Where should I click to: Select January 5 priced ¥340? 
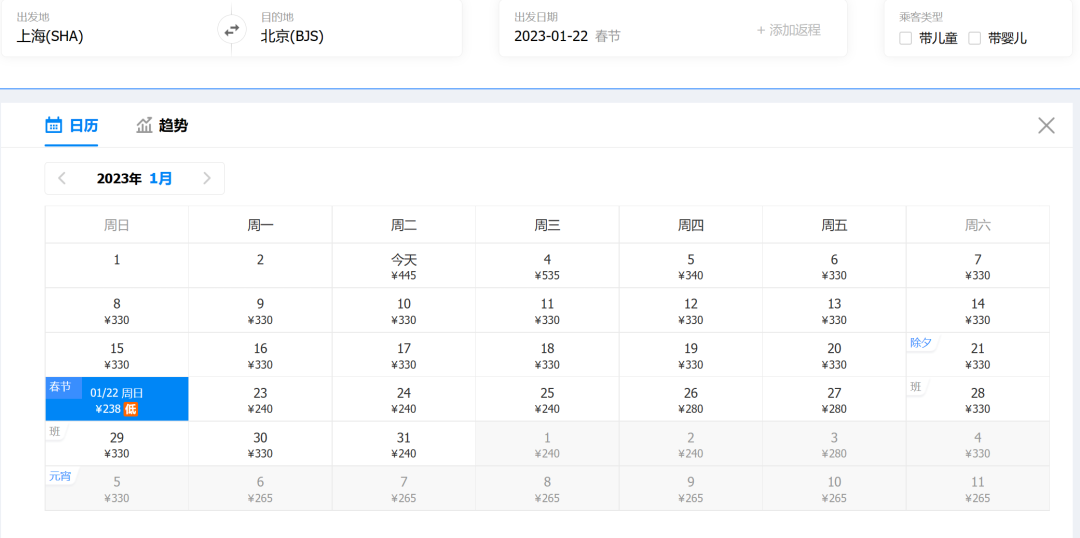coord(691,265)
